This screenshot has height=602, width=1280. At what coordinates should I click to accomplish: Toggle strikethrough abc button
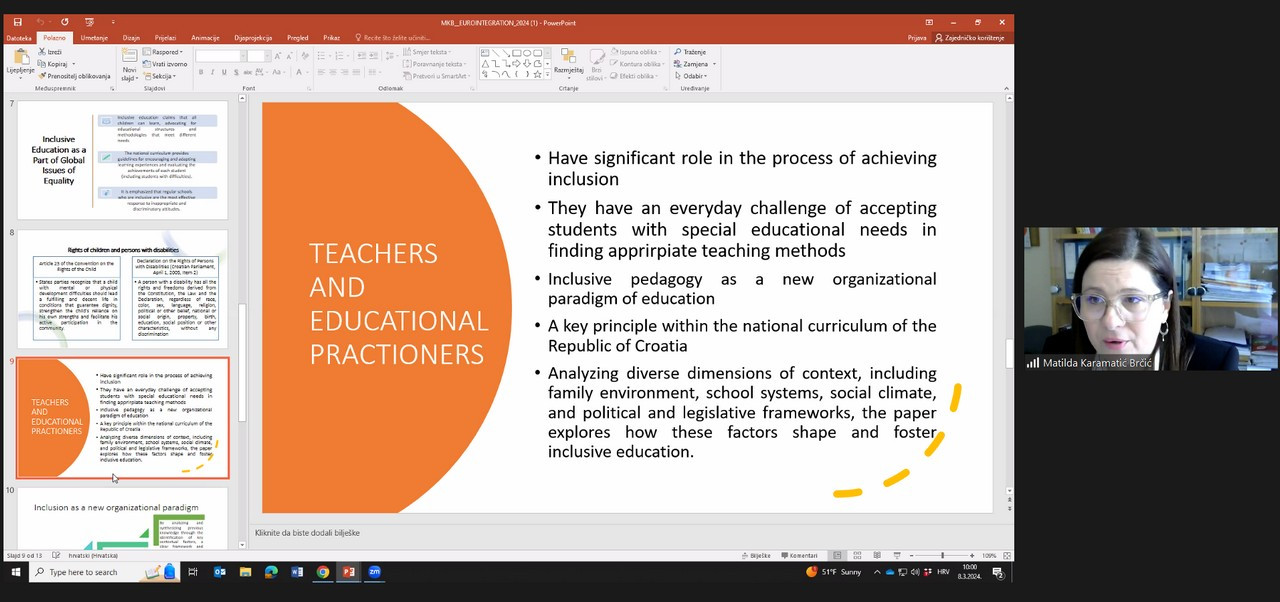(248, 72)
